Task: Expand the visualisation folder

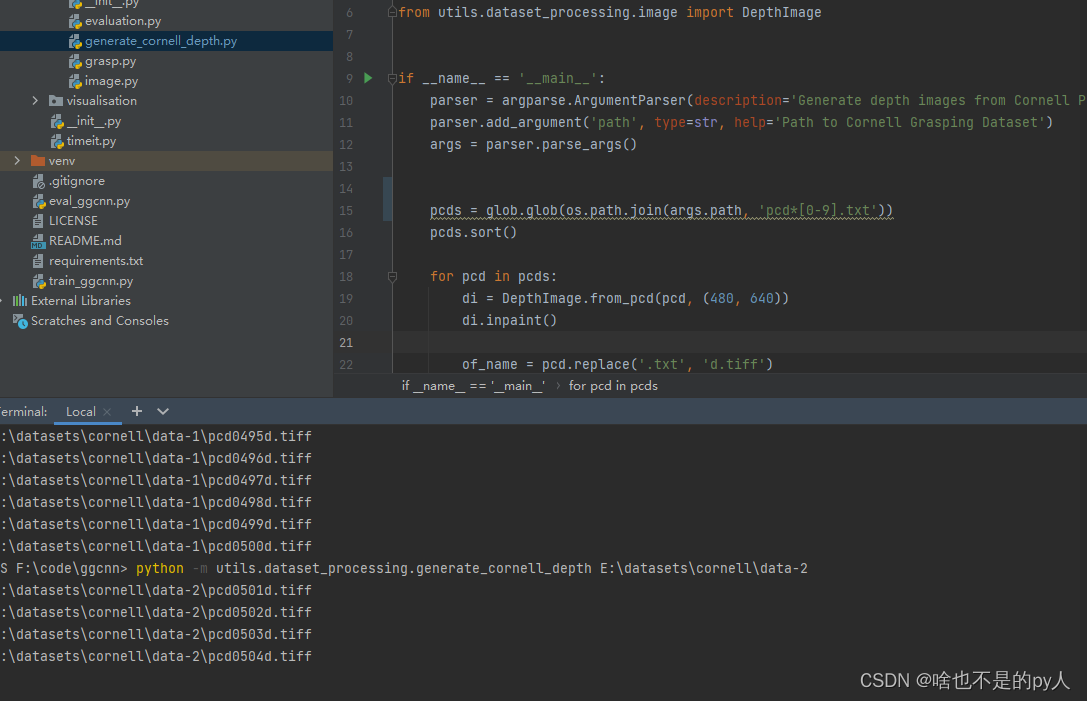Action: 35,100
